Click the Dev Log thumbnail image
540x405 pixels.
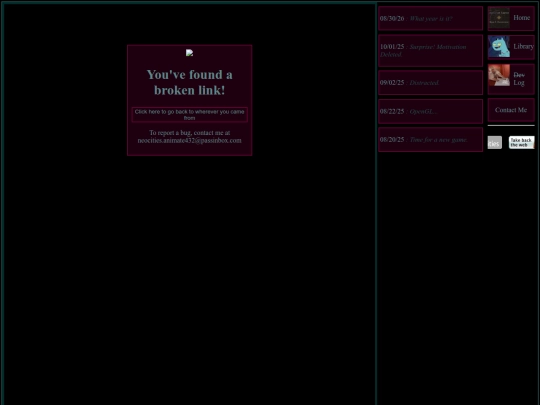pyautogui.click(x=499, y=75)
